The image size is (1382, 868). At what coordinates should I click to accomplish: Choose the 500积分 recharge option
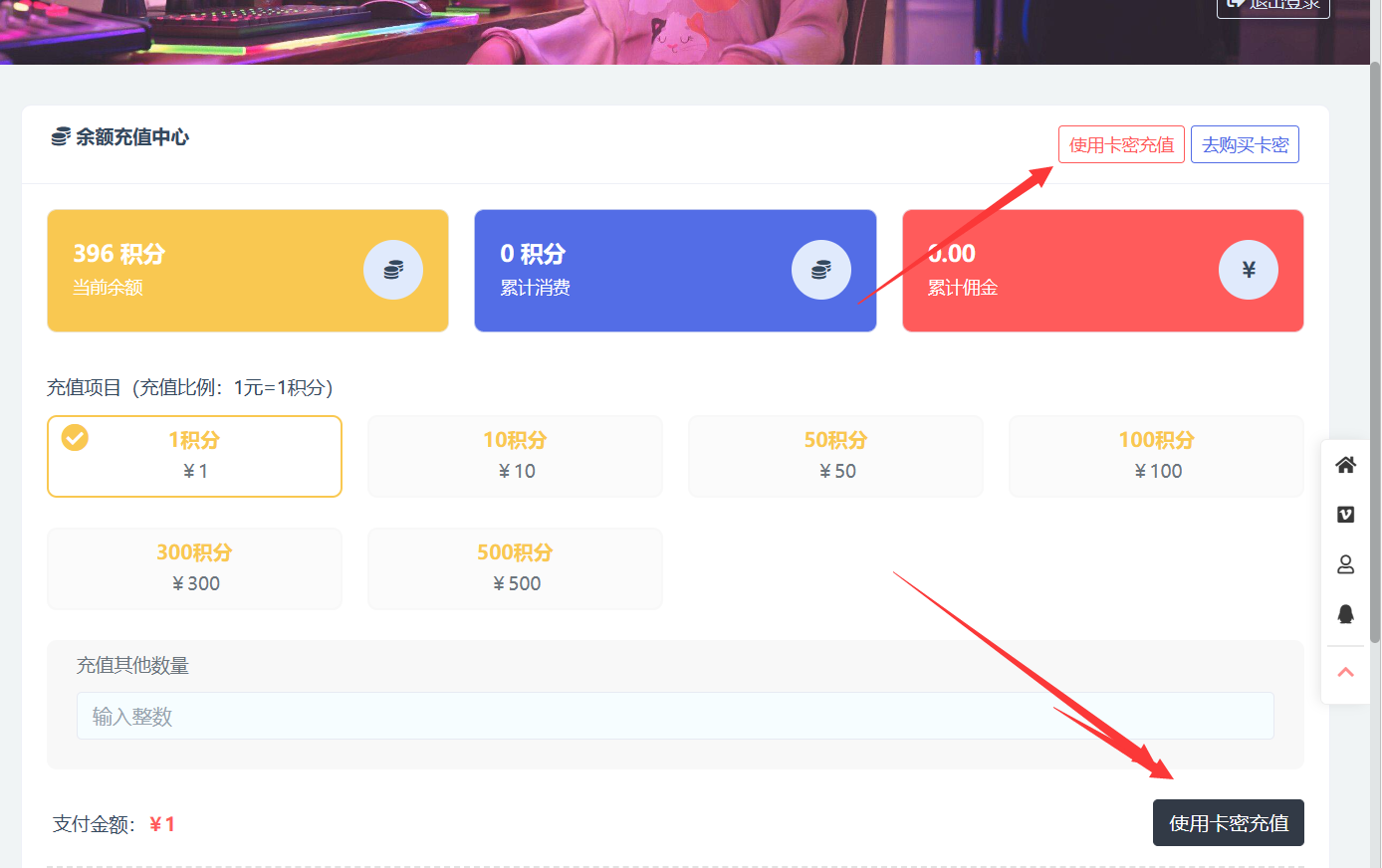tap(515, 568)
